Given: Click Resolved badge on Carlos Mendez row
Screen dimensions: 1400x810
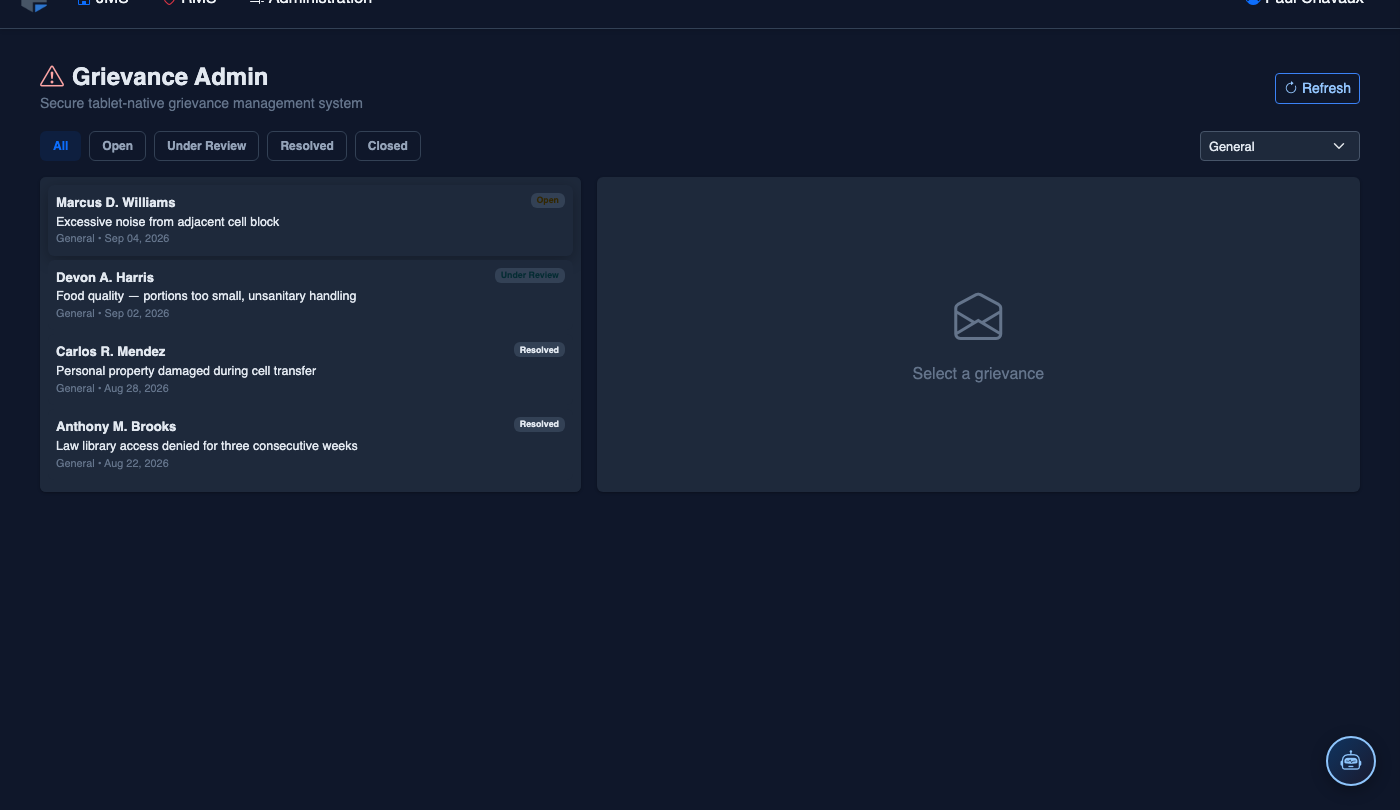Looking at the screenshot, I should [539, 350].
